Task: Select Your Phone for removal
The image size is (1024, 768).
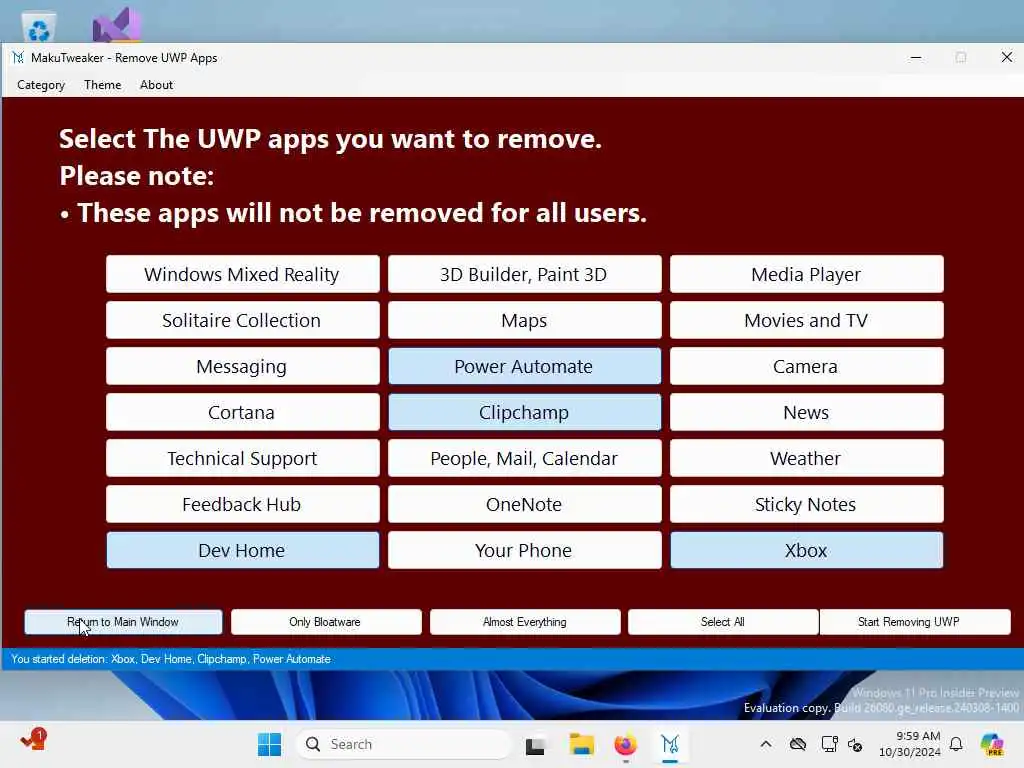Action: 524,550
